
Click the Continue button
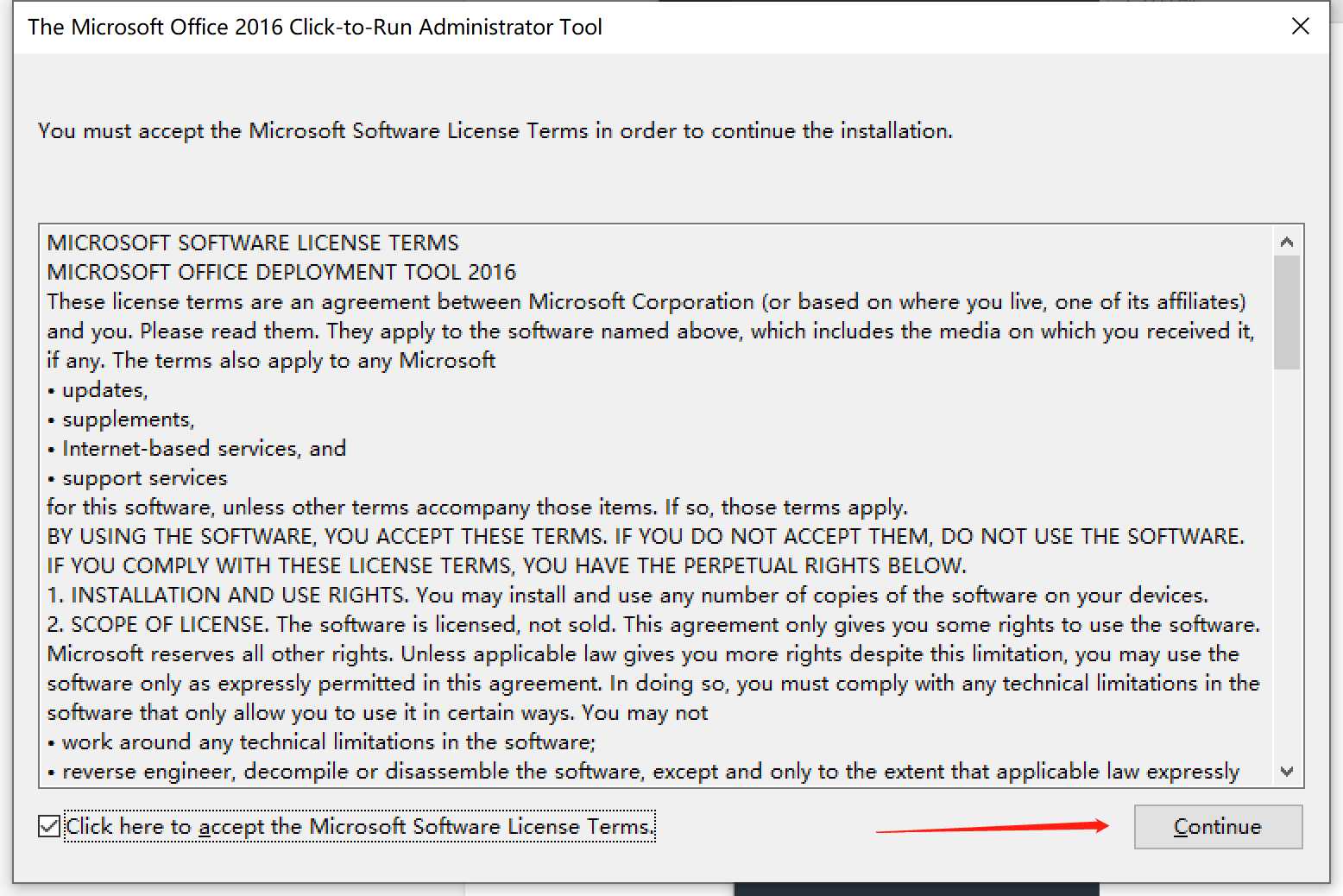coord(1218,827)
